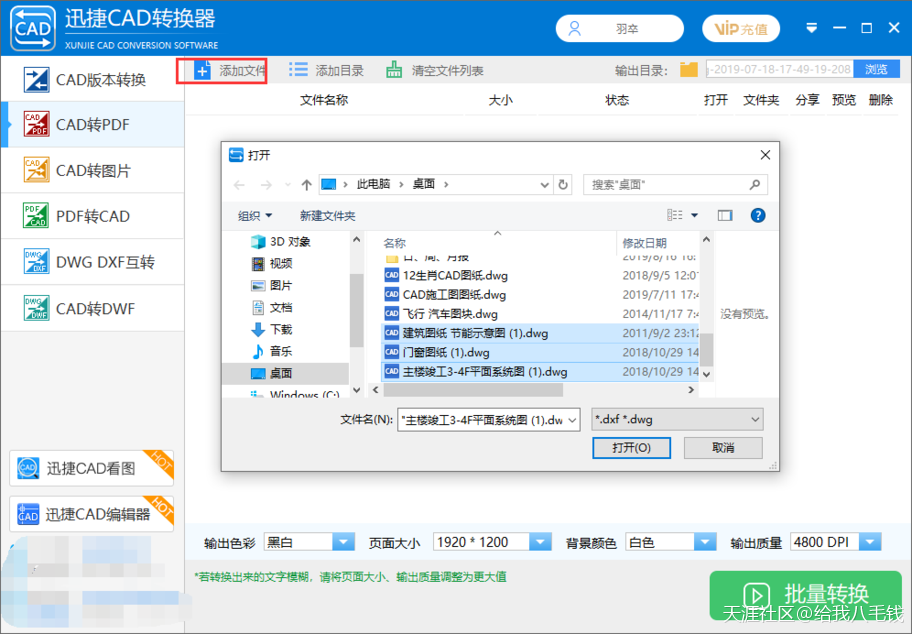Expand the 输出质量 dropdown

coord(870,542)
